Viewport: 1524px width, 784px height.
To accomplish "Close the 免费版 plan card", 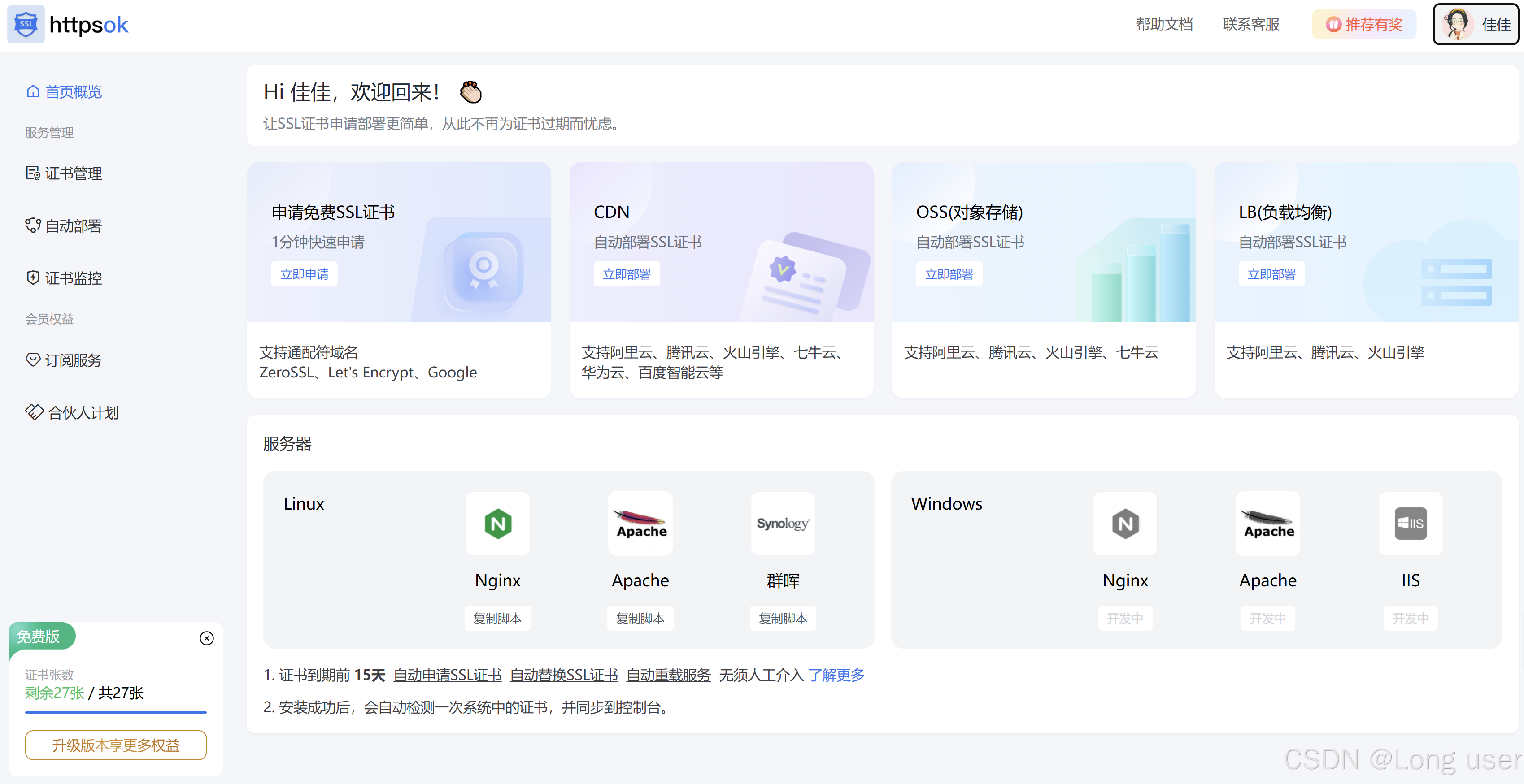I will 206,638.
